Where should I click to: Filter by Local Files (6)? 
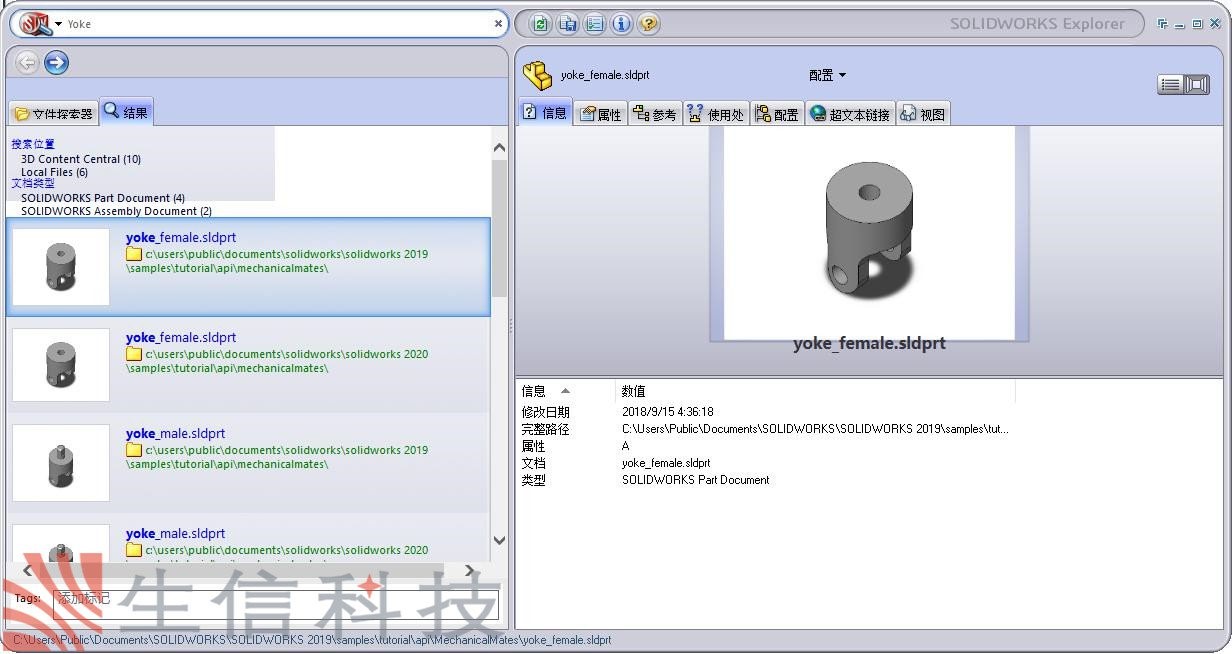pos(54,172)
